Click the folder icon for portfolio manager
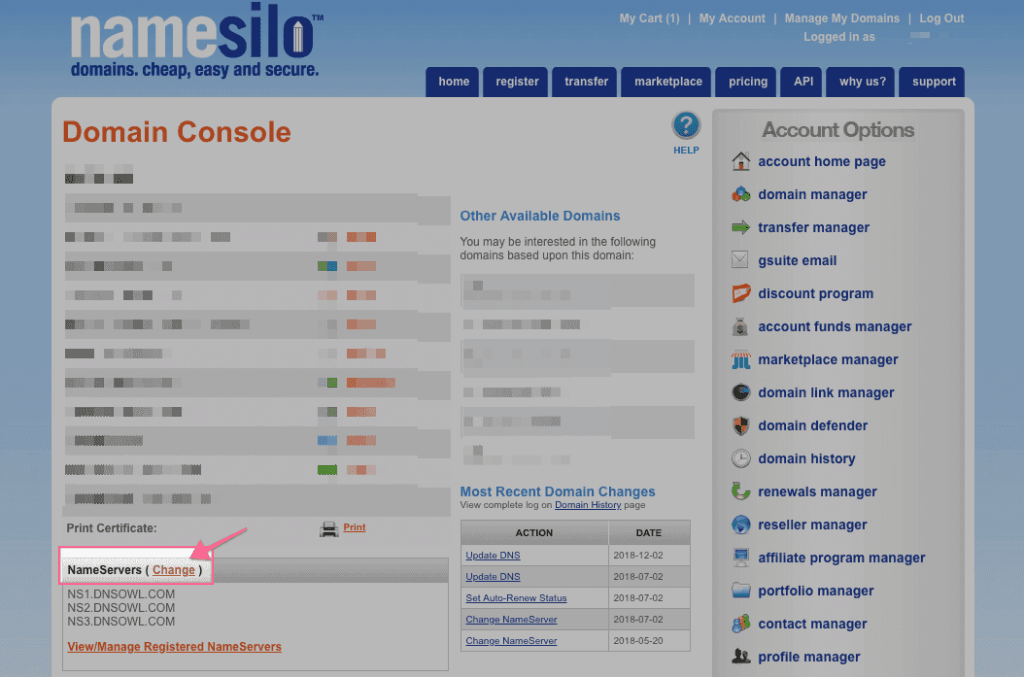Screen dimensions: 1024x677 click(741, 590)
